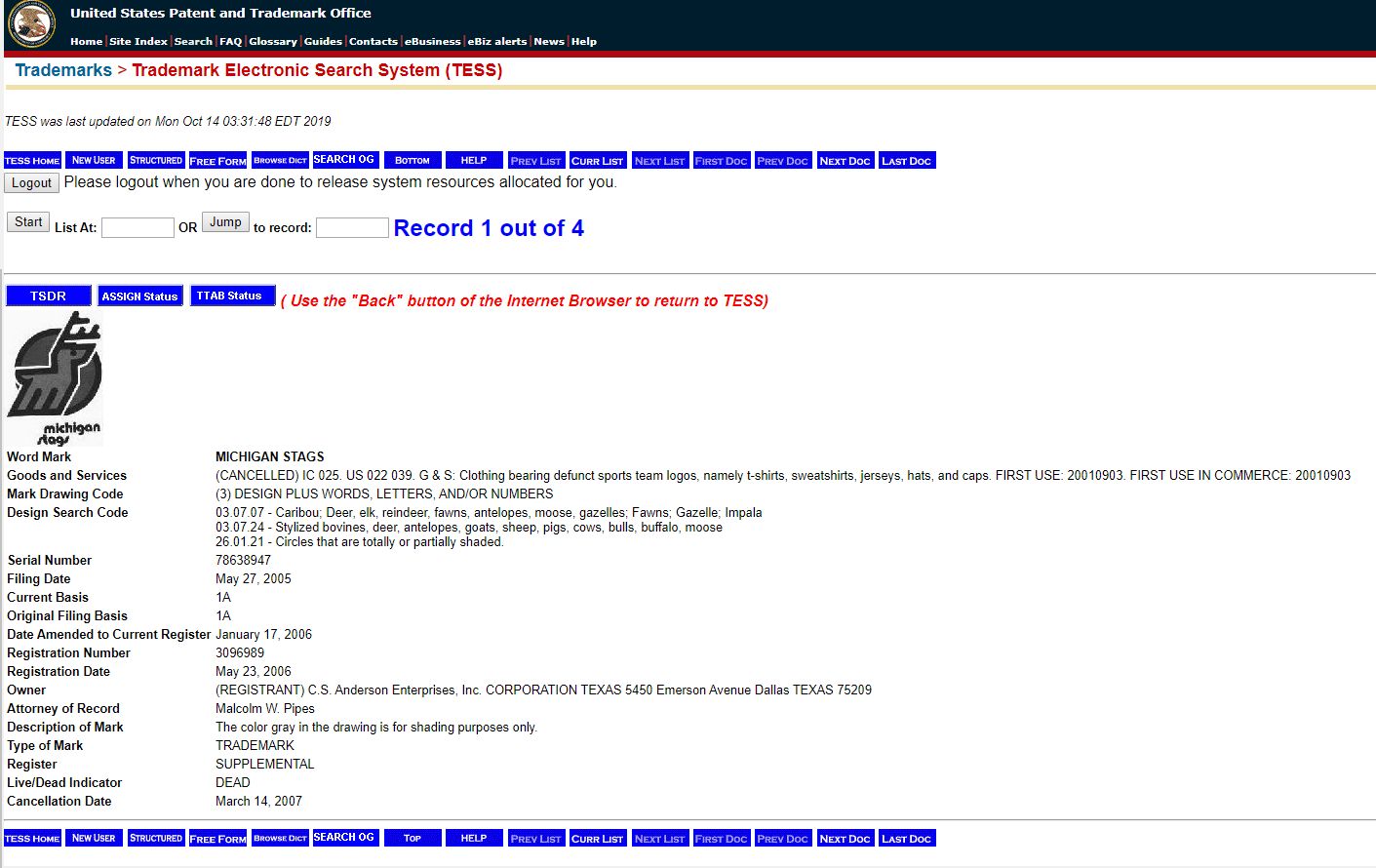Open Search in the top navigation

click(193, 41)
